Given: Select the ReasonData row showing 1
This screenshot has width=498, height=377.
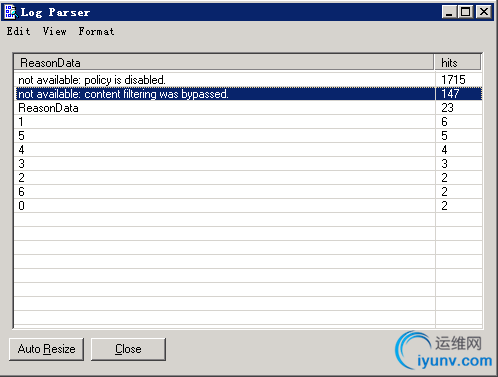Looking at the screenshot, I should 248,122.
